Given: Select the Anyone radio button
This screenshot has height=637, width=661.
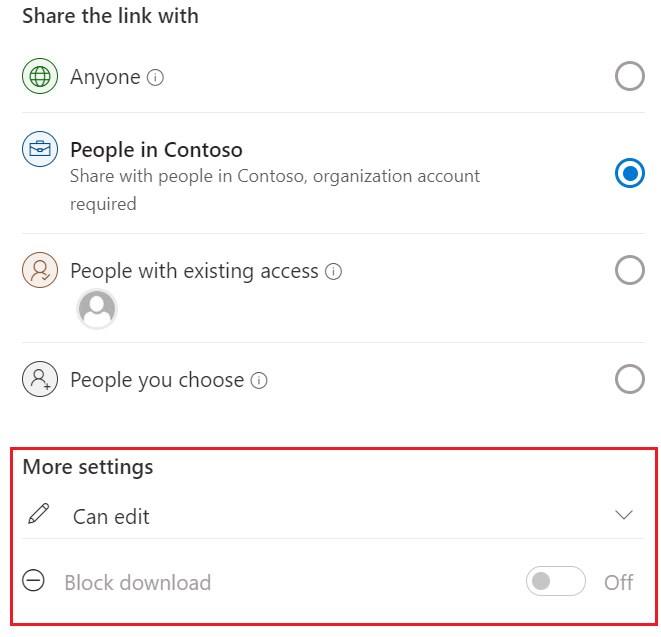Looking at the screenshot, I should (630, 76).
